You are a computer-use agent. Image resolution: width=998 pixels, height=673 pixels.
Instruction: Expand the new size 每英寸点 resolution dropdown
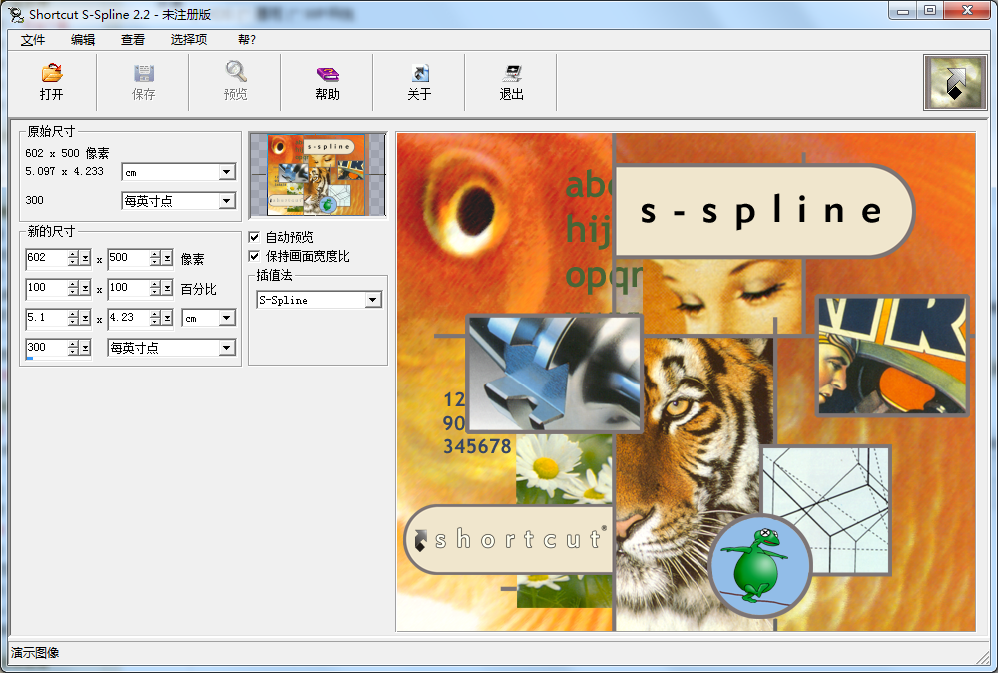tap(226, 348)
